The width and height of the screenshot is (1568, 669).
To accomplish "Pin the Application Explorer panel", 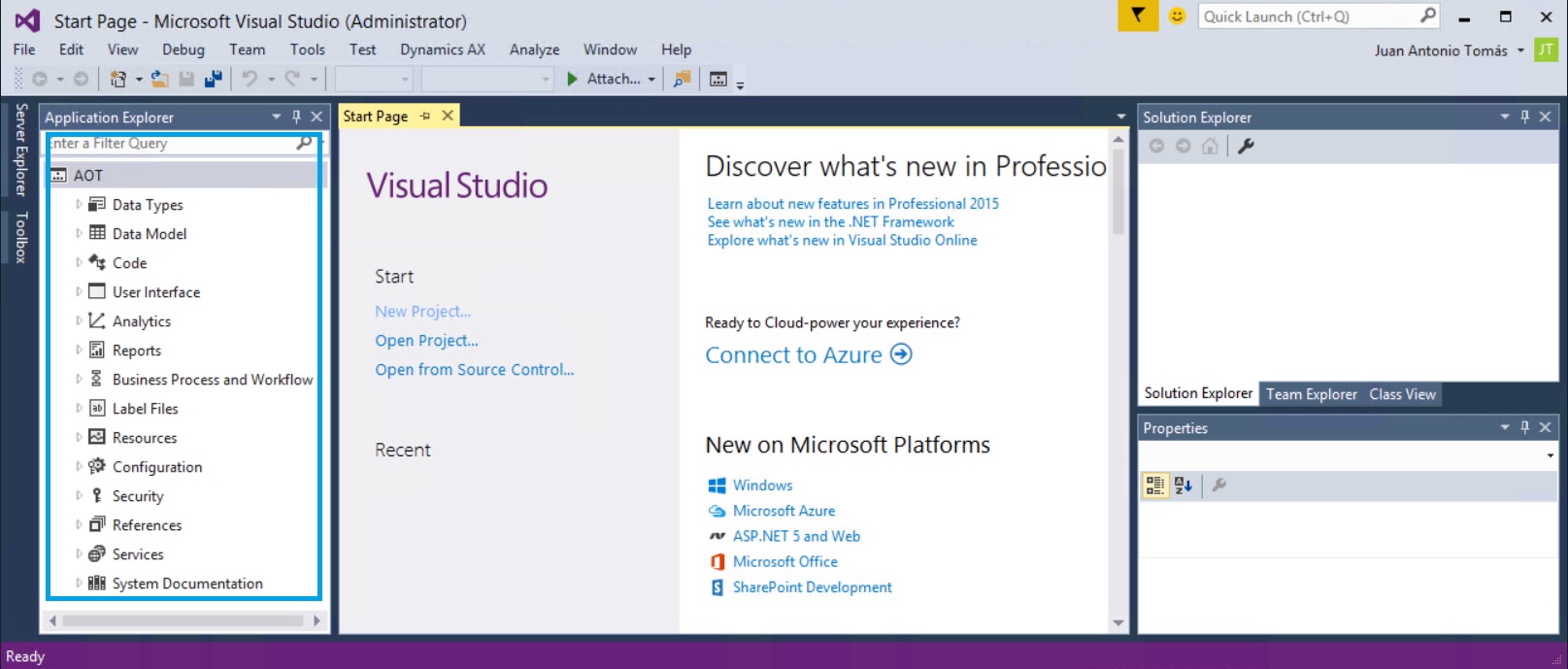I will (x=296, y=117).
